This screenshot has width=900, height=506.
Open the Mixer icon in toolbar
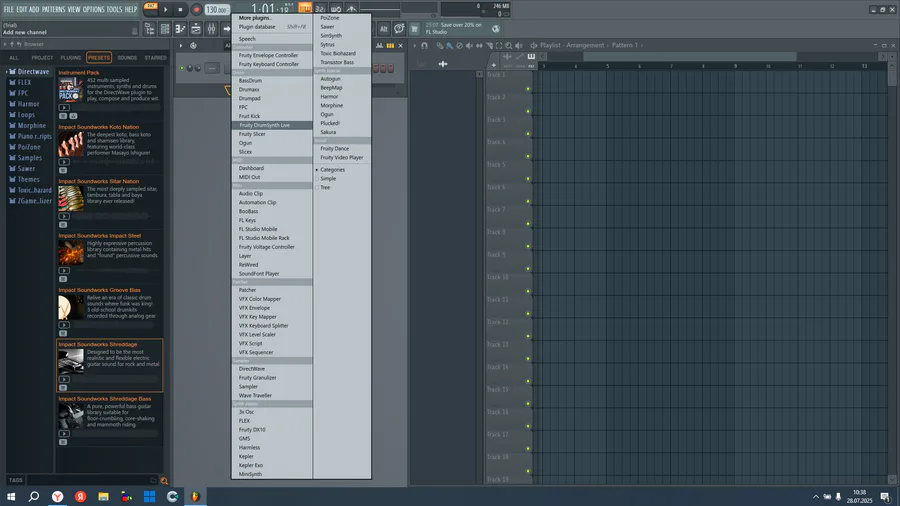(x=211, y=29)
